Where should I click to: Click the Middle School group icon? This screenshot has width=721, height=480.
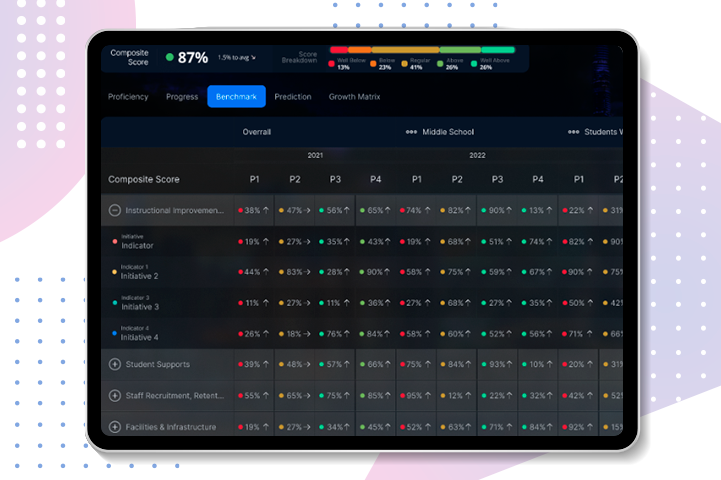click(411, 132)
